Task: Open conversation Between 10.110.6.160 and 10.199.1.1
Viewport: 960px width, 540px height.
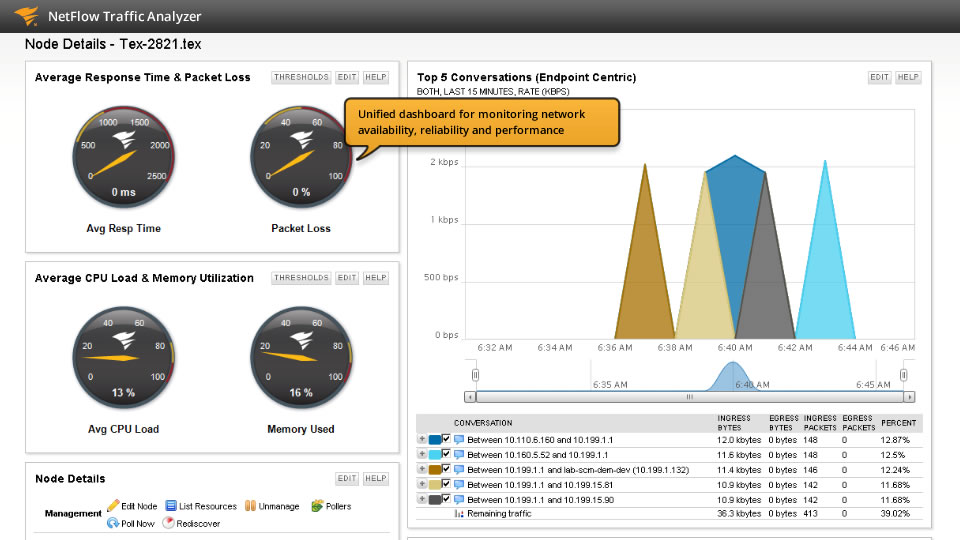Action: pos(540,440)
